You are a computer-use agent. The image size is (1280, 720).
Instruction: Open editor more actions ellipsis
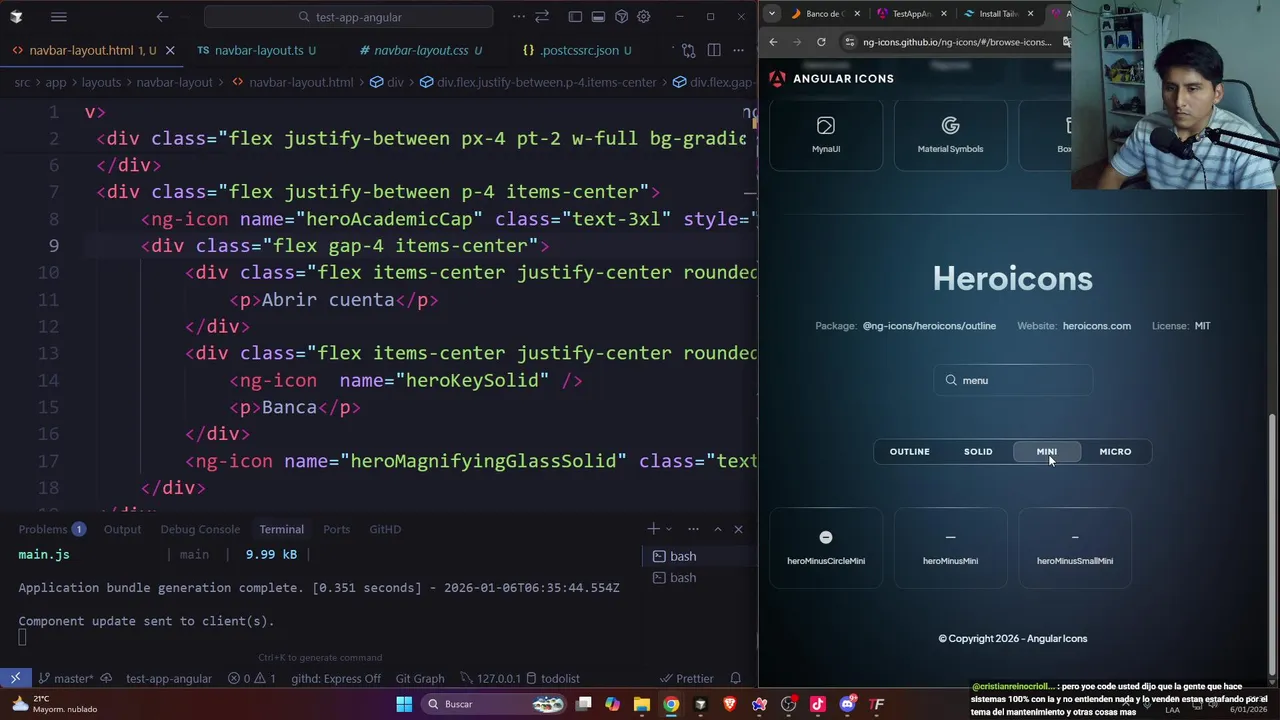pyautogui.click(x=738, y=50)
